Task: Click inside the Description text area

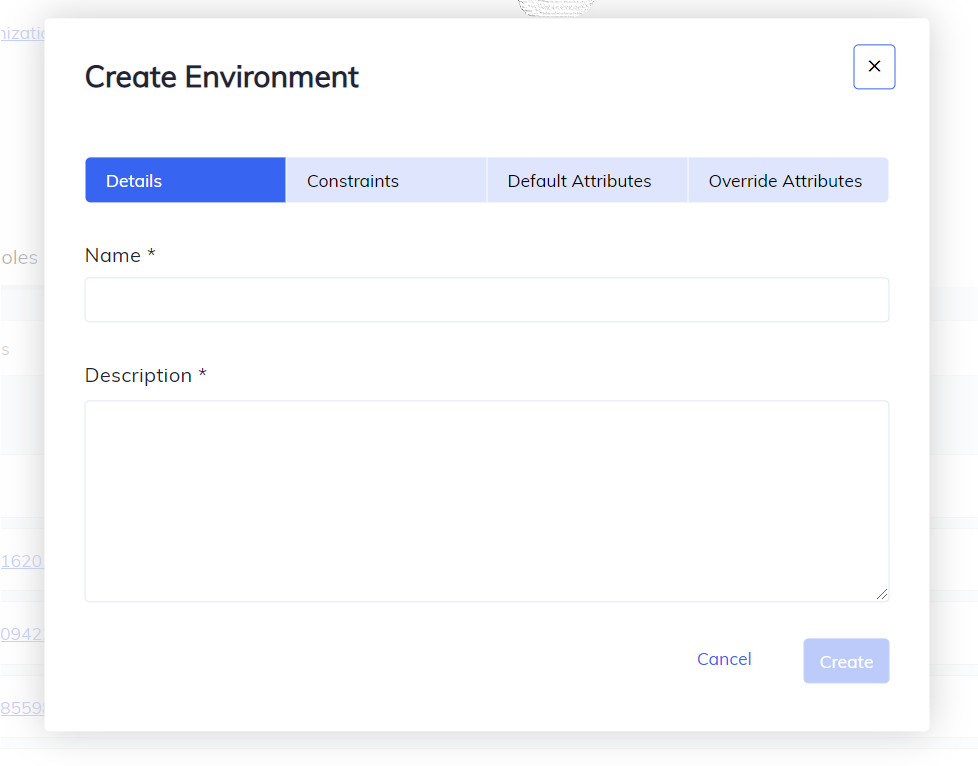Action: pyautogui.click(x=487, y=500)
